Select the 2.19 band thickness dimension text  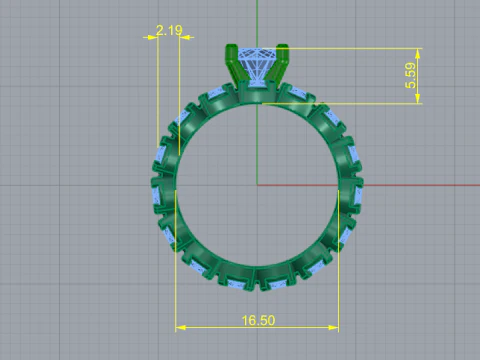point(169,31)
